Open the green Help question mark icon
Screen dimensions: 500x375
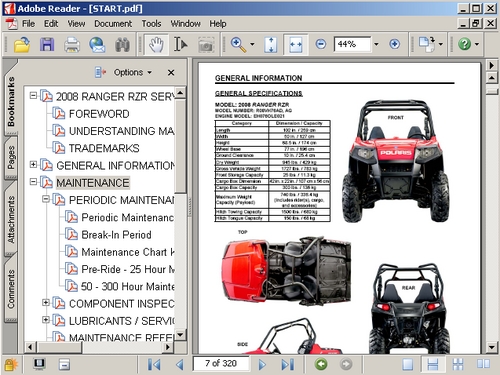tap(464, 44)
